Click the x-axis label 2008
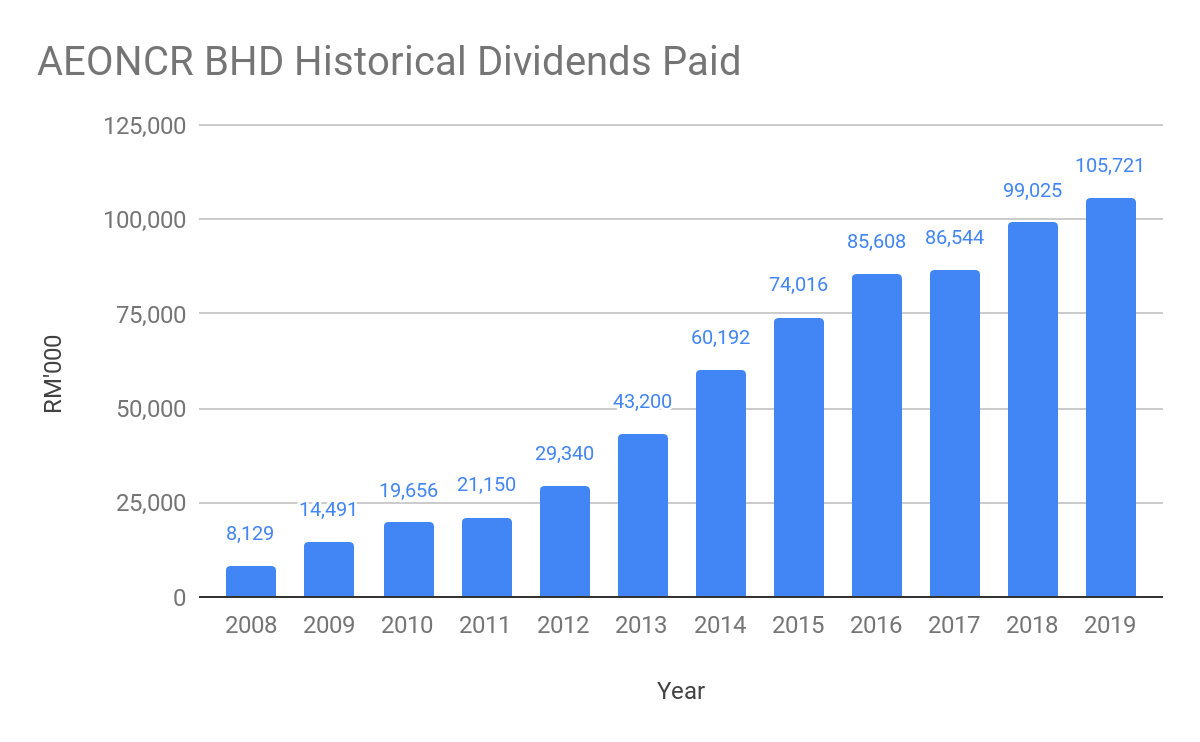This screenshot has height=742, width=1200. coord(251,626)
